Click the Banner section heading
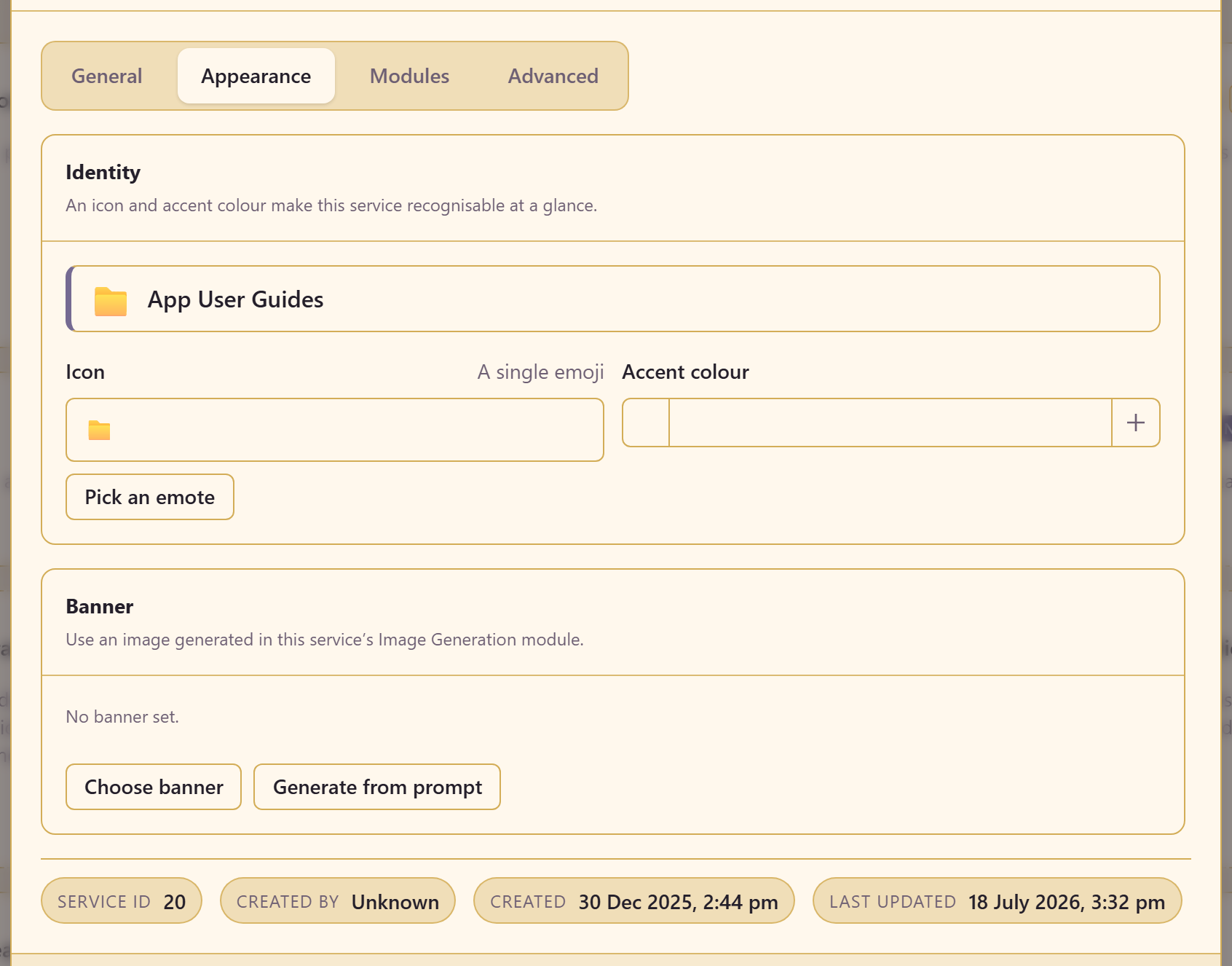This screenshot has width=1232, height=966. pos(100,606)
